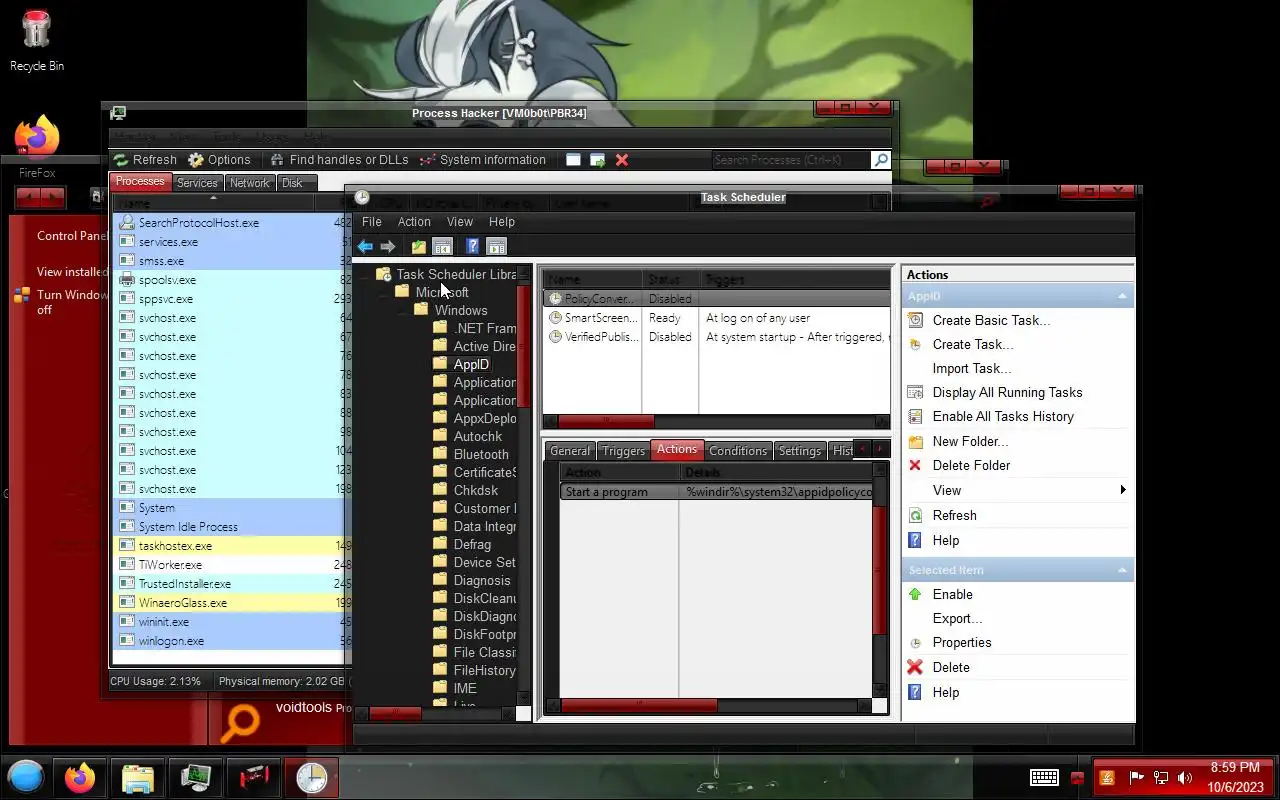Expand the View submenu arrow in Actions
This screenshot has height=800, width=1280.
[1123, 490]
